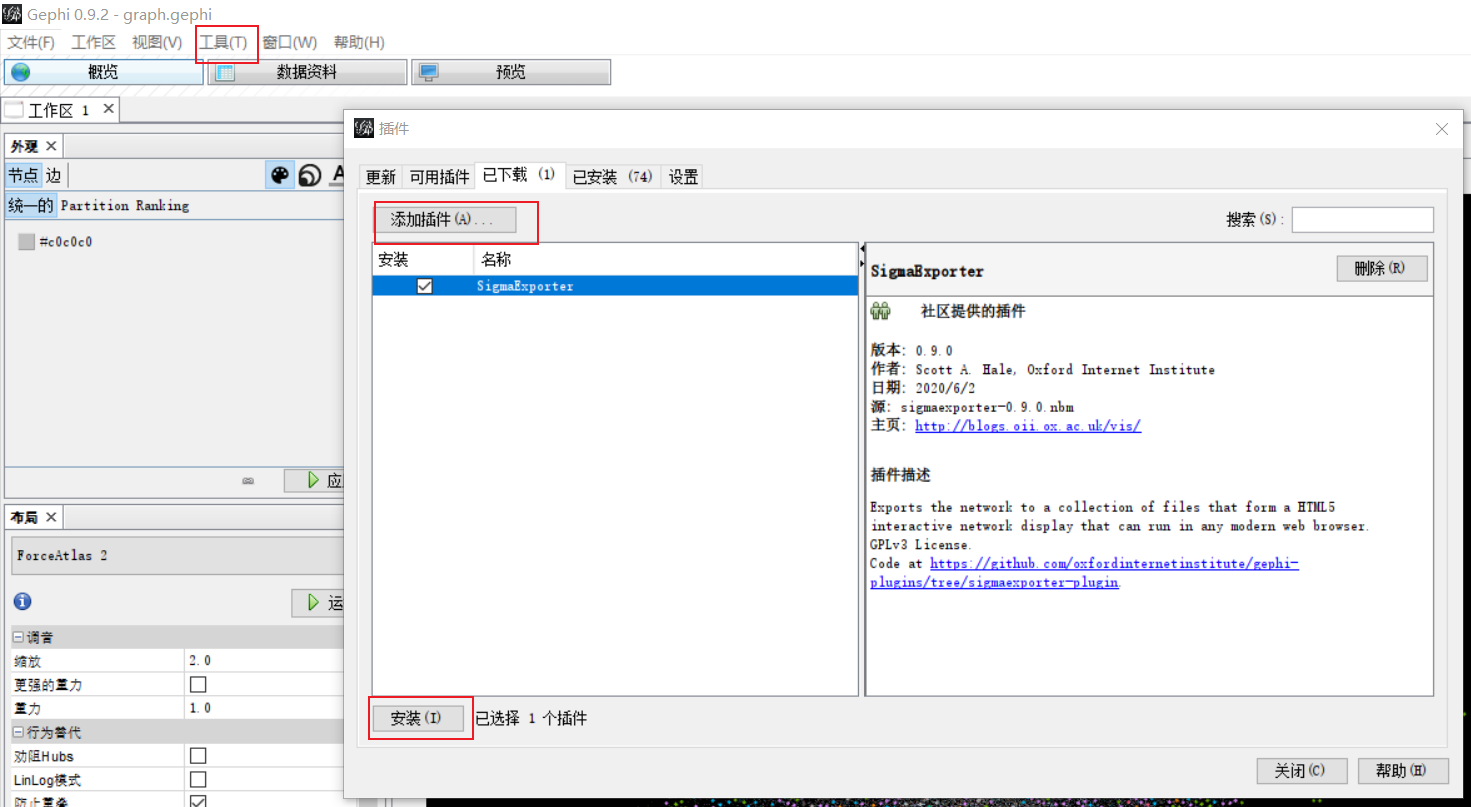Open the ForceAtlas 2 layout dropdown
This screenshot has width=1471, height=807.
178,556
